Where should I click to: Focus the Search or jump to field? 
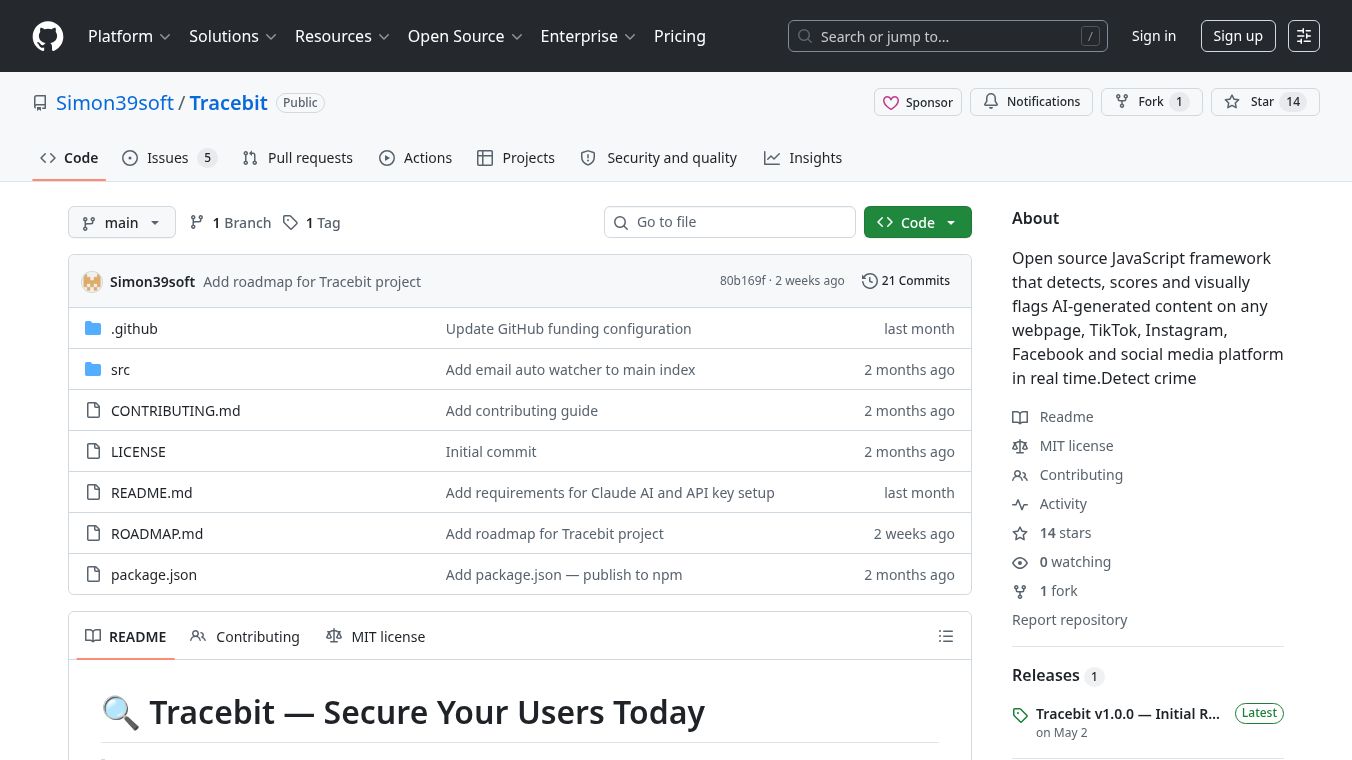pos(948,36)
